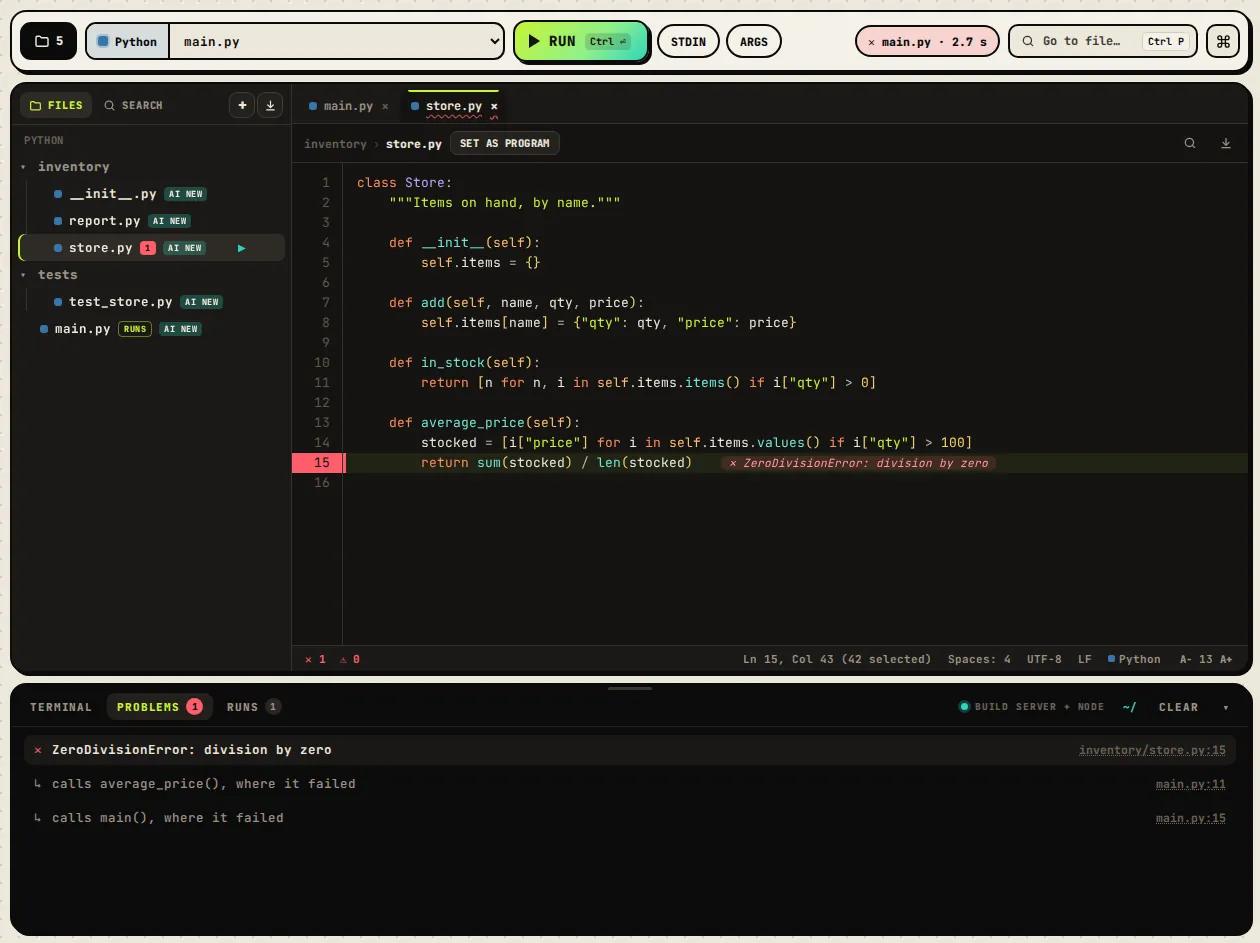Select the Python language selector
1260x943 pixels.
pyautogui.click(x=128, y=42)
